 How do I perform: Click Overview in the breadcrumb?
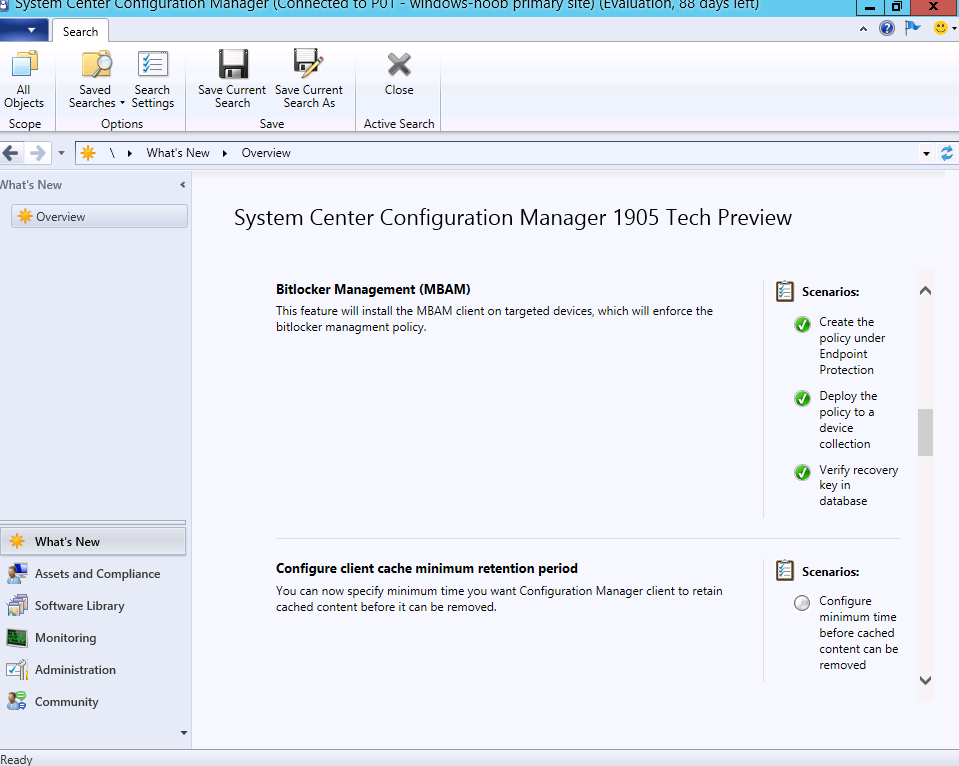pyautogui.click(x=266, y=153)
